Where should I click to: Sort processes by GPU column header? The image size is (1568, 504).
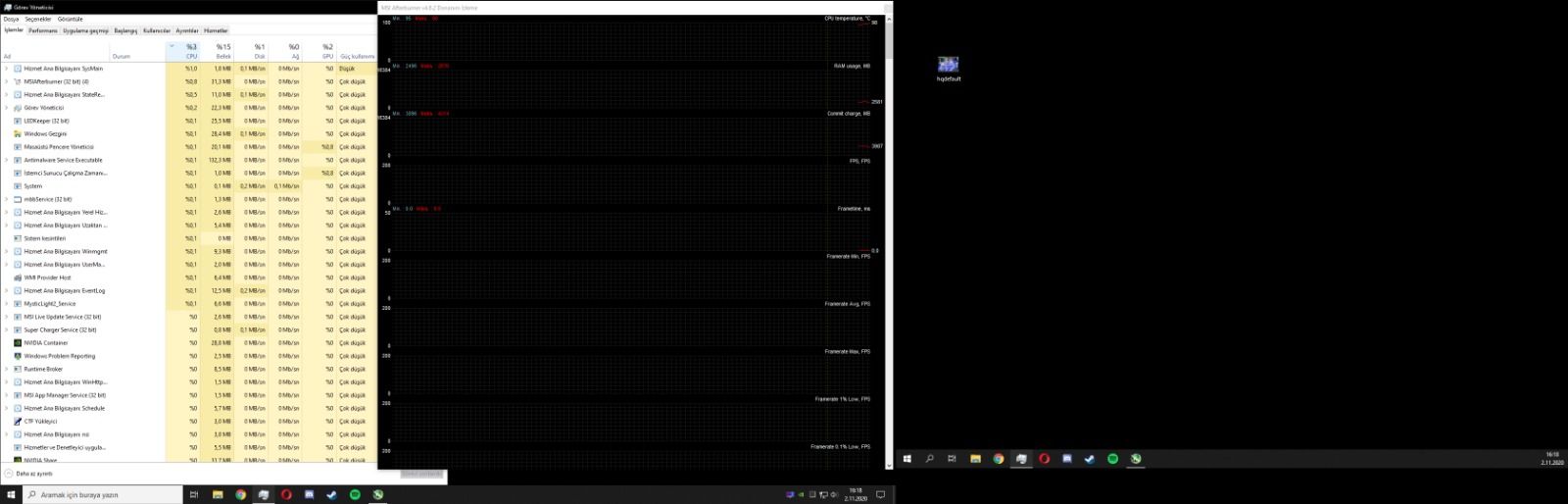(x=319, y=51)
